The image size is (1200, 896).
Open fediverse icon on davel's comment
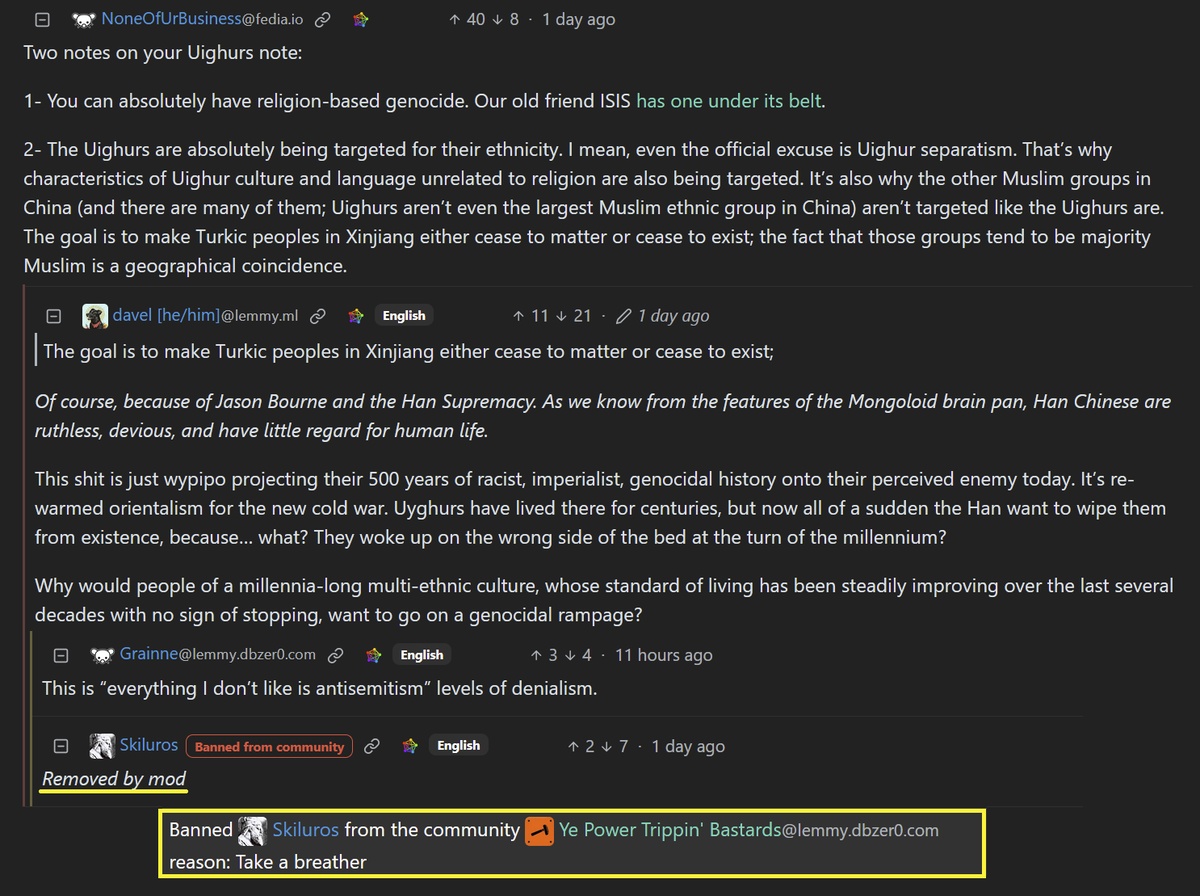[x=356, y=316]
